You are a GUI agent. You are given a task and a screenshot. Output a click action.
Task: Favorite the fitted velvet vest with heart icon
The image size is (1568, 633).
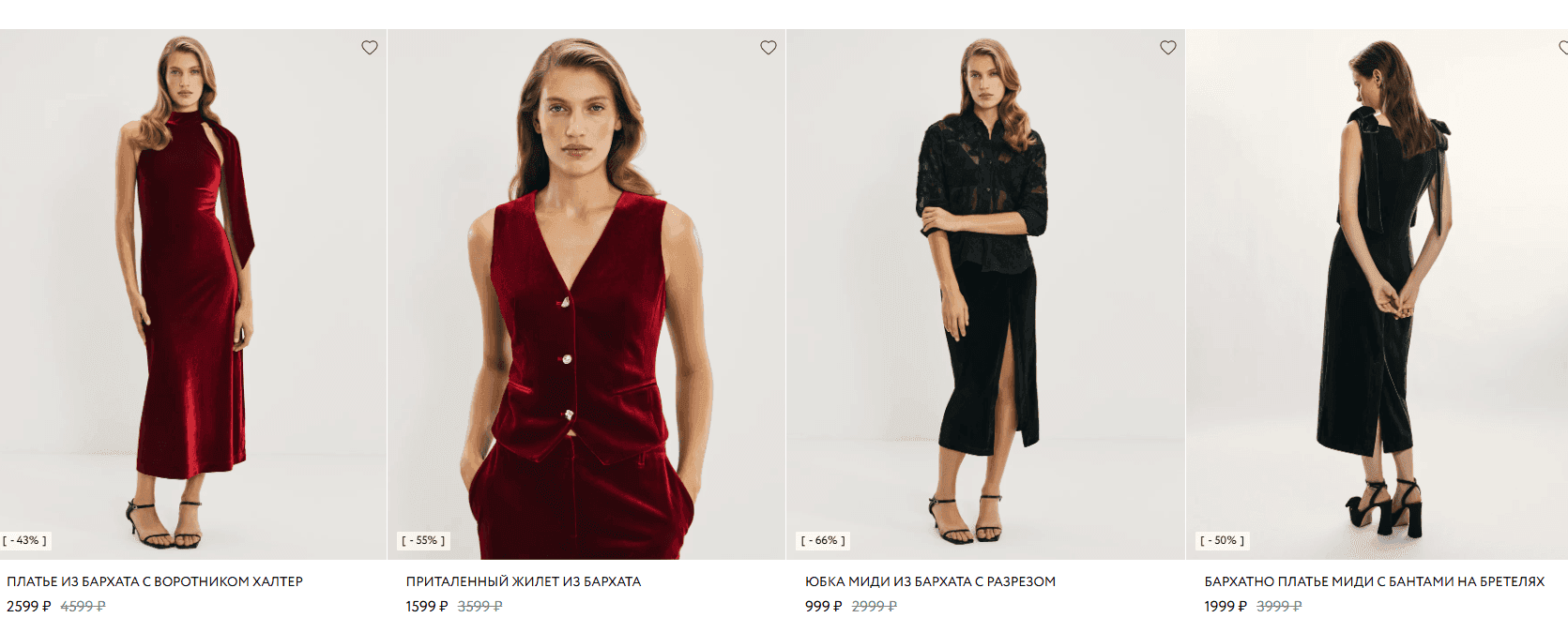click(769, 48)
